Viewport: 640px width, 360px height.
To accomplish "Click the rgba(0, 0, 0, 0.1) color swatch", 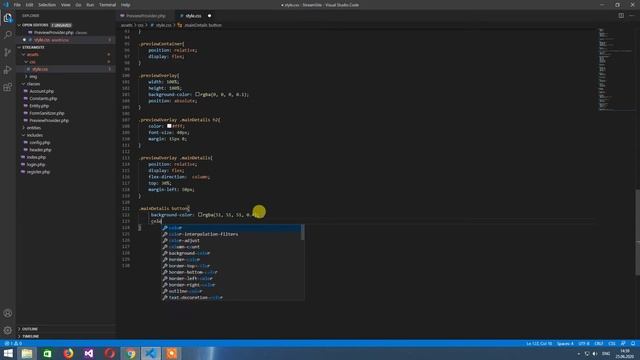I will point(197,94).
